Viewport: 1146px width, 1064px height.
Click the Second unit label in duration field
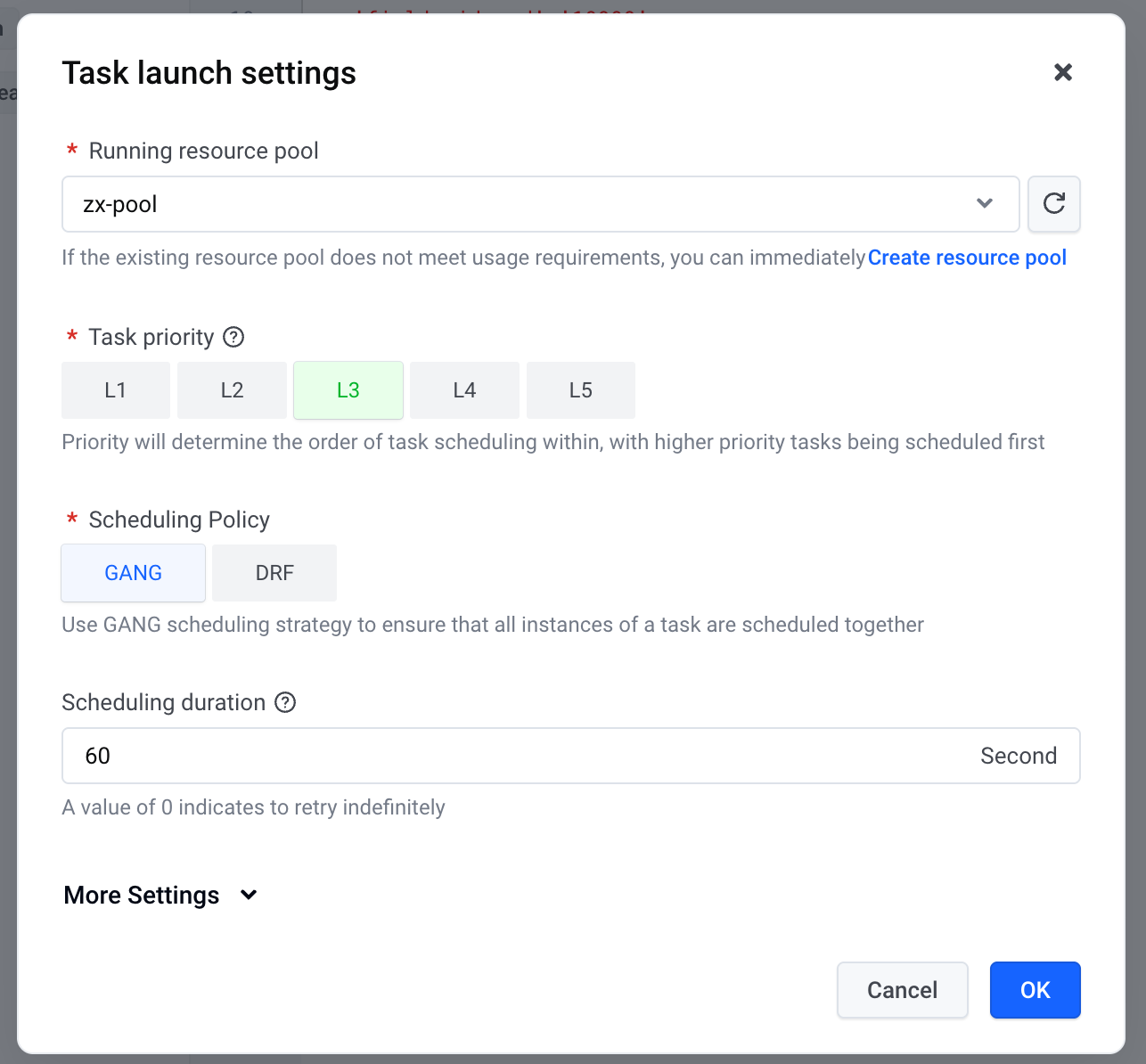coord(1019,756)
